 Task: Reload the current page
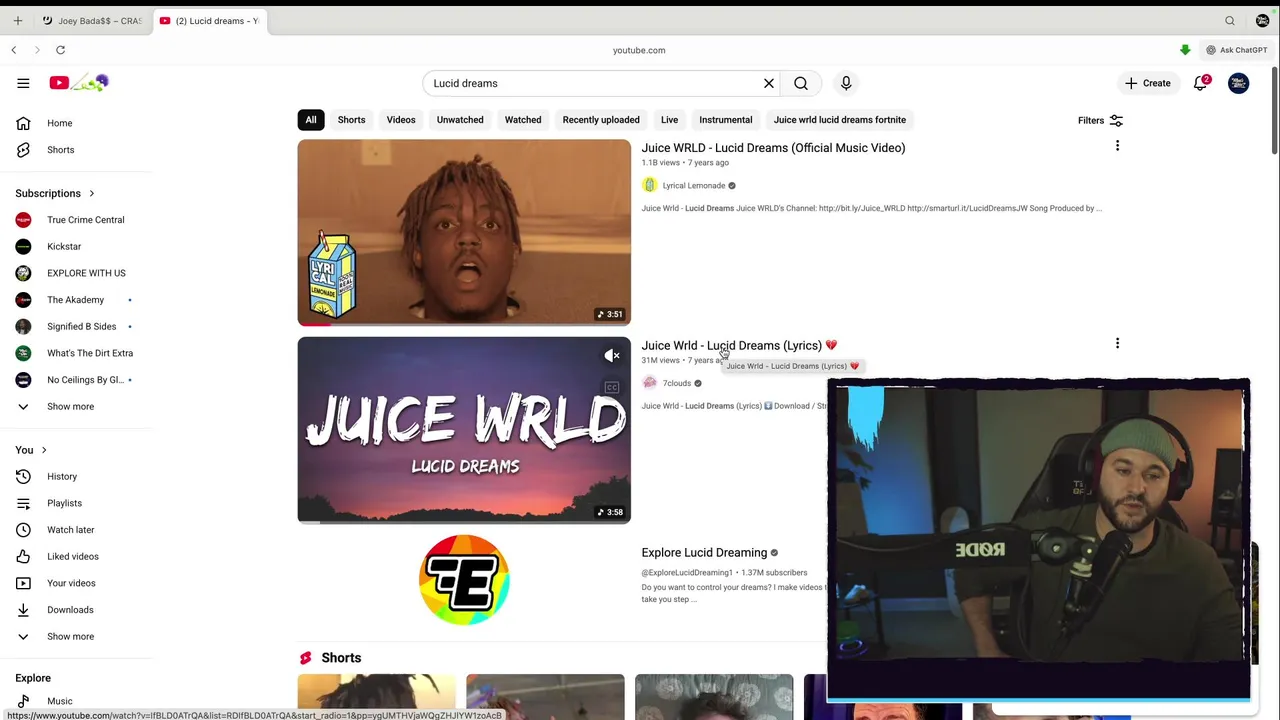[x=61, y=50]
